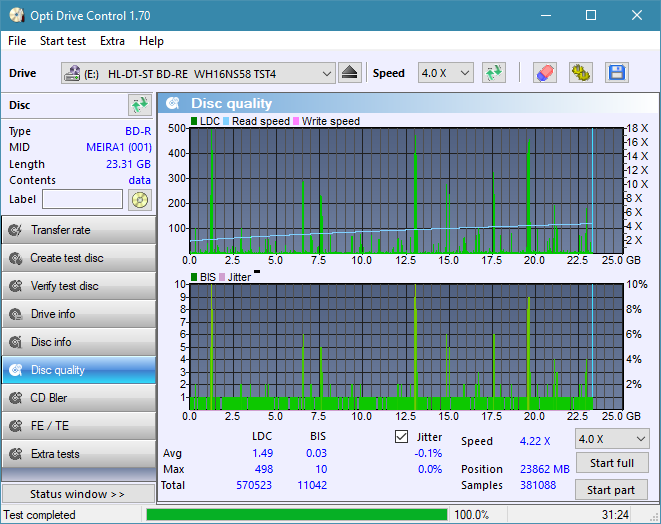The width and height of the screenshot is (661, 524).
Task: Click the refresh speed icon beside speed dropdown
Action: (493, 73)
